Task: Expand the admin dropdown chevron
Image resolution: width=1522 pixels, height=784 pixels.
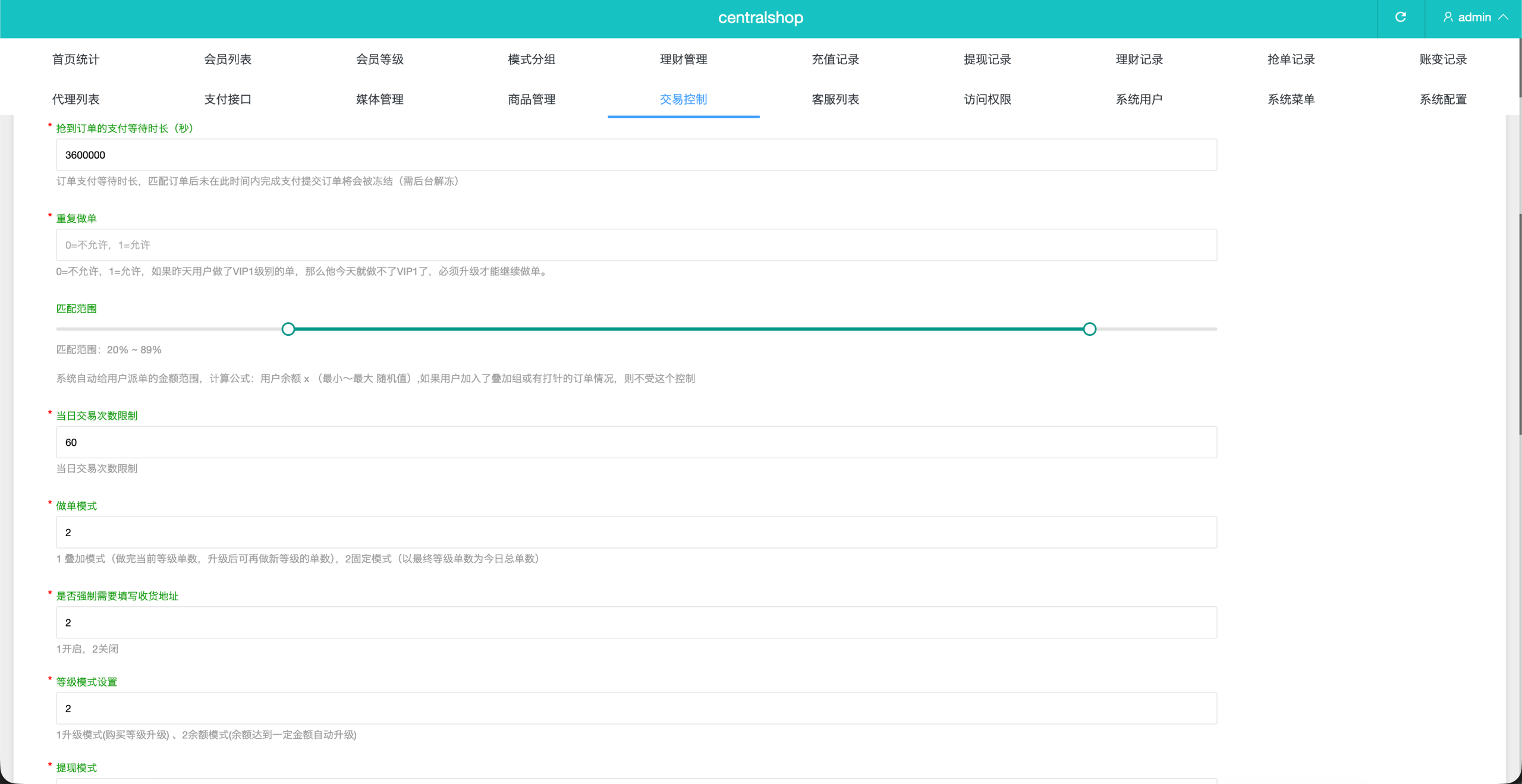Action: 1504,17
